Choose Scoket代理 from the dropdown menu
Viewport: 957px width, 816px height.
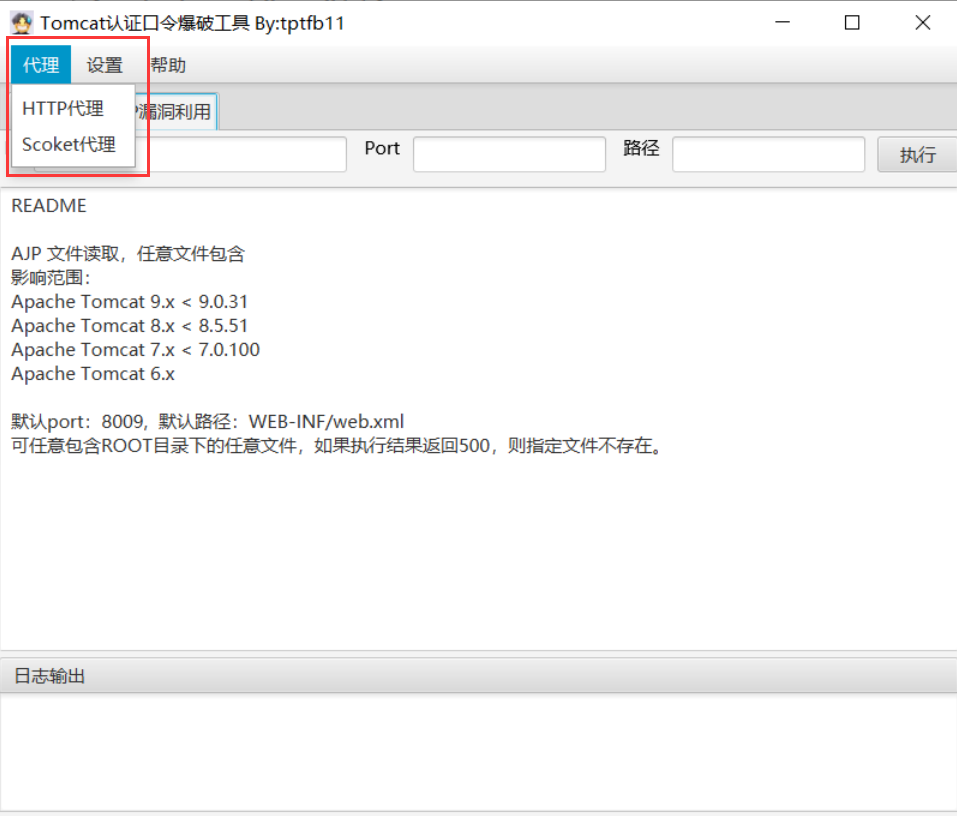pyautogui.click(x=73, y=145)
